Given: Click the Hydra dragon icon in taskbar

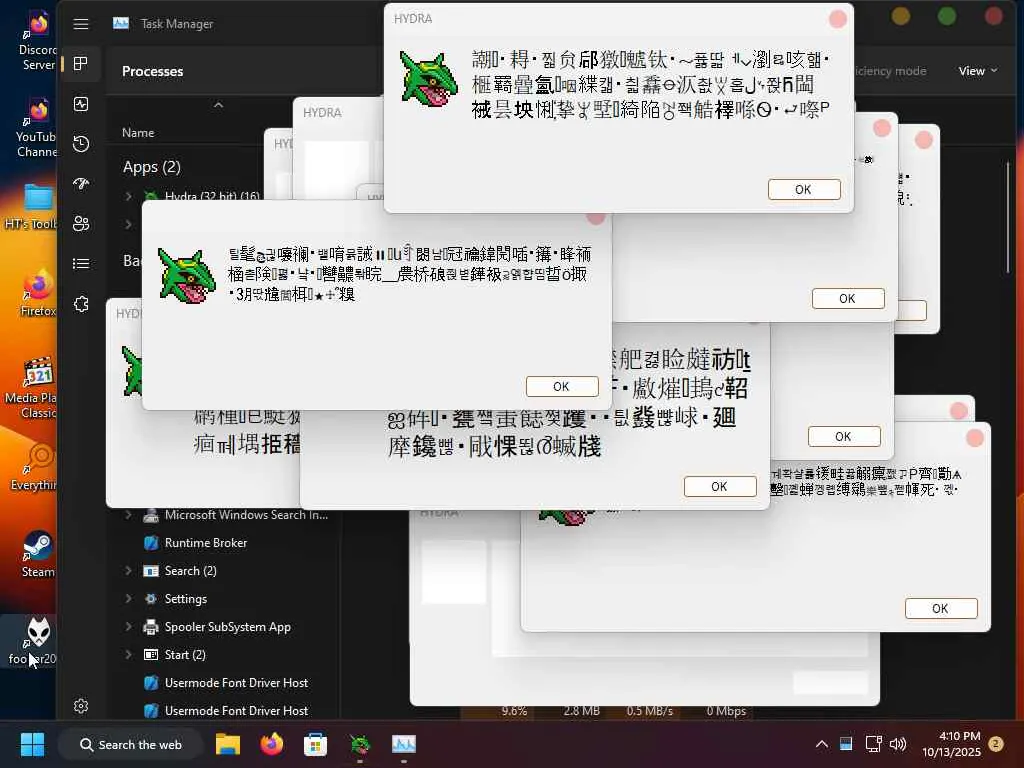Looking at the screenshot, I should click(x=360, y=744).
